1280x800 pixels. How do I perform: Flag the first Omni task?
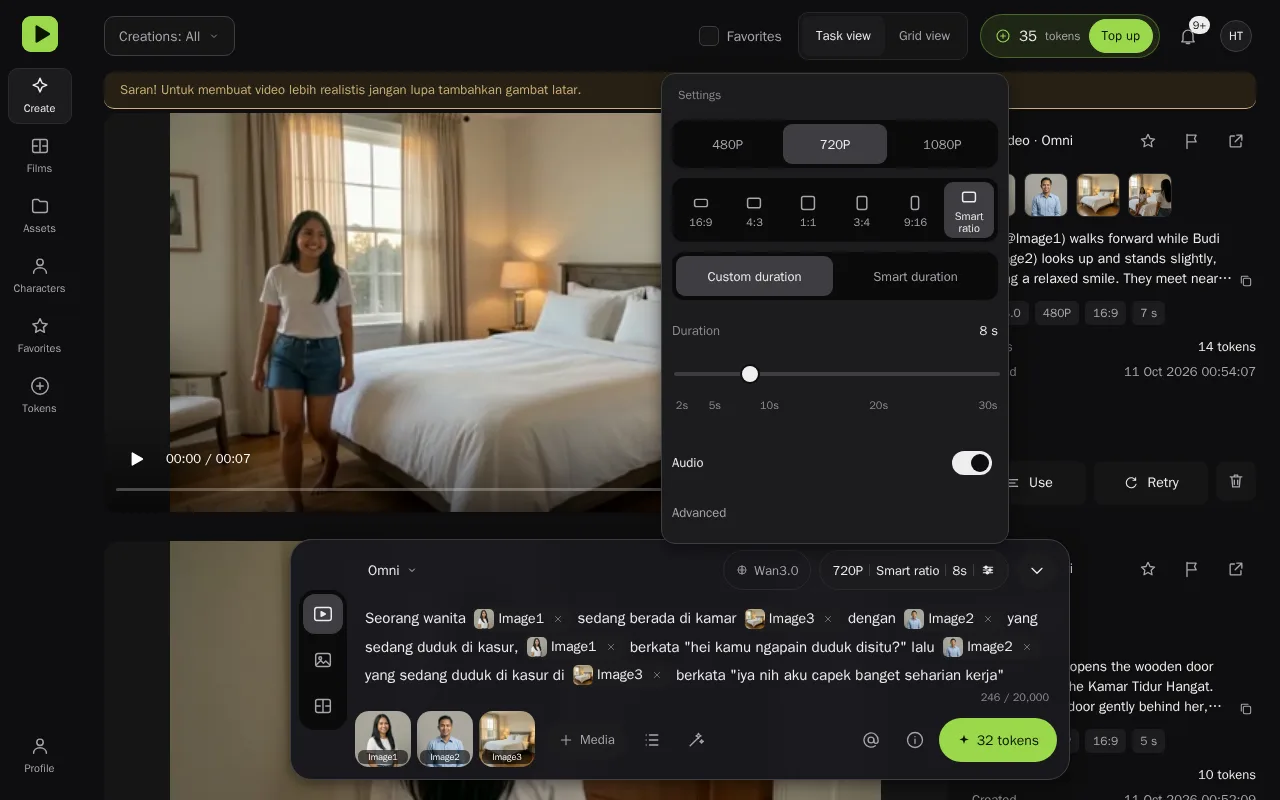click(x=1192, y=141)
